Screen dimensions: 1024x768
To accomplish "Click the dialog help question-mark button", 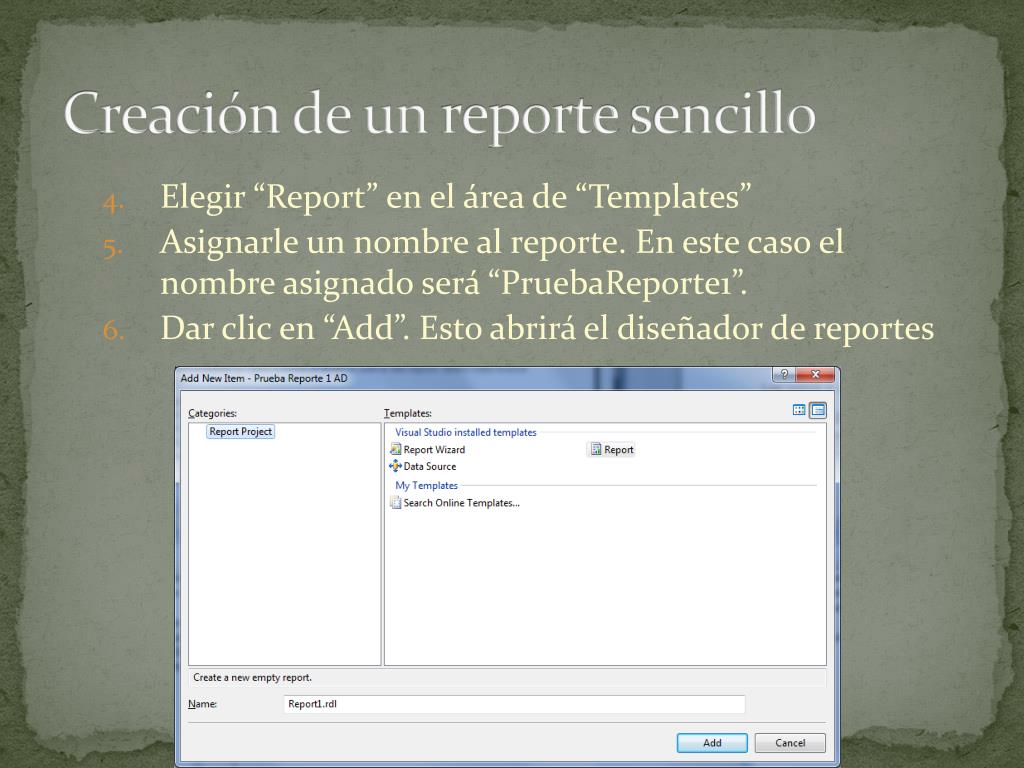I will [784, 375].
